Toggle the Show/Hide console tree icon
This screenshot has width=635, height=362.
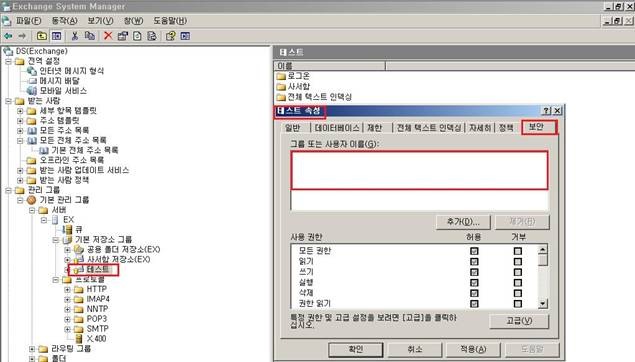click(56, 36)
